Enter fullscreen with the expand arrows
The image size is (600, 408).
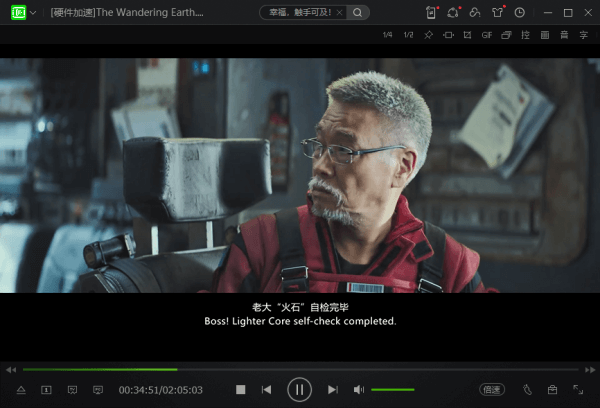point(578,390)
